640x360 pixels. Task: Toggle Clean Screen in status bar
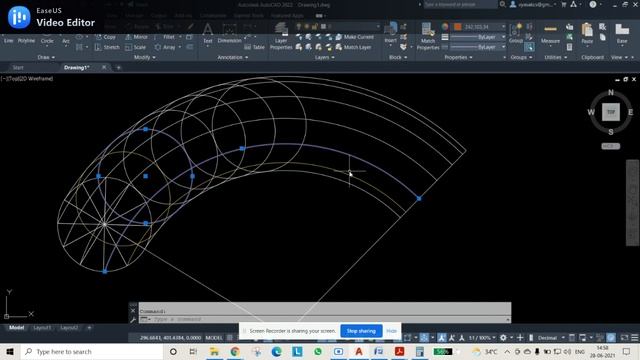coord(624,338)
